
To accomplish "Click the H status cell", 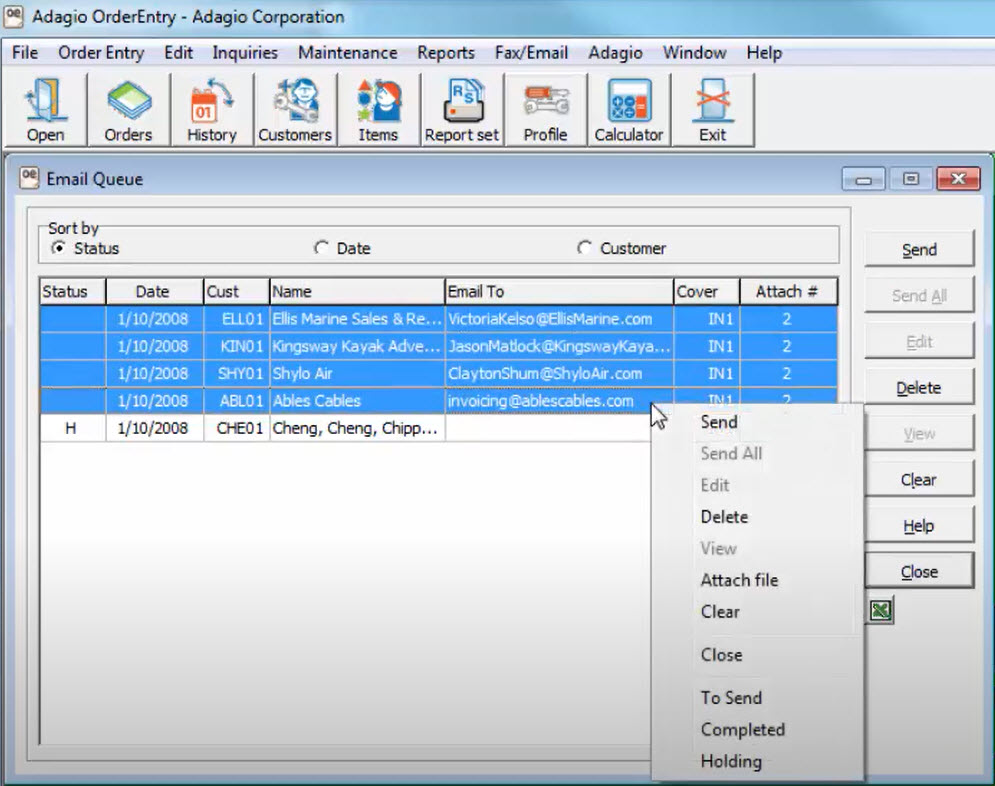I will click(72, 428).
